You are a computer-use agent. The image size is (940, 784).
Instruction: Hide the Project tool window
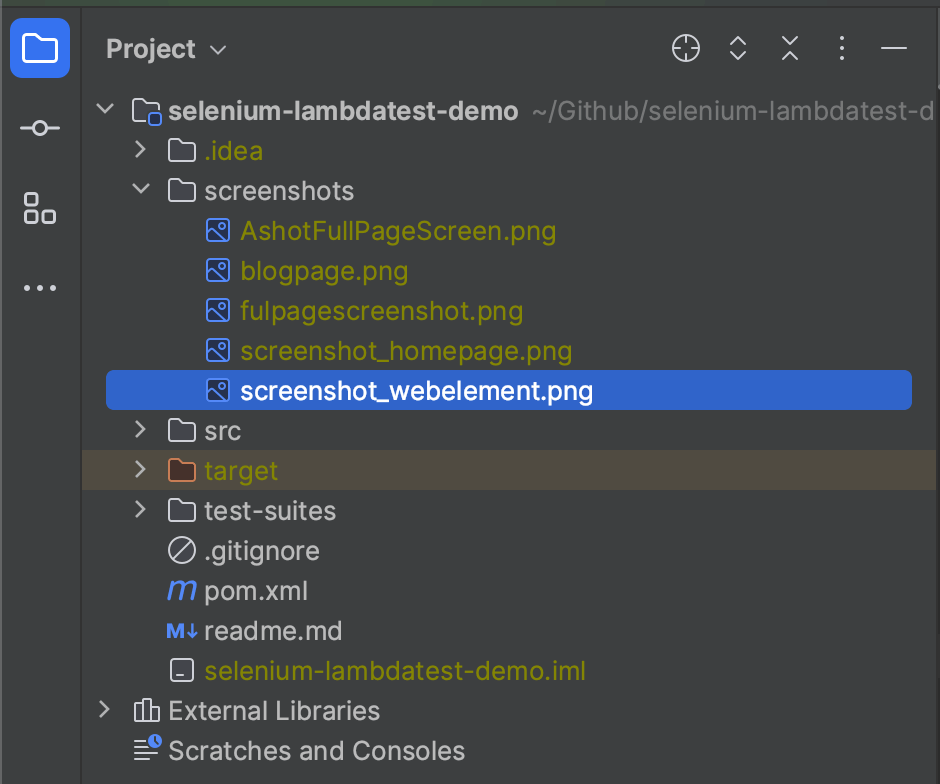894,48
